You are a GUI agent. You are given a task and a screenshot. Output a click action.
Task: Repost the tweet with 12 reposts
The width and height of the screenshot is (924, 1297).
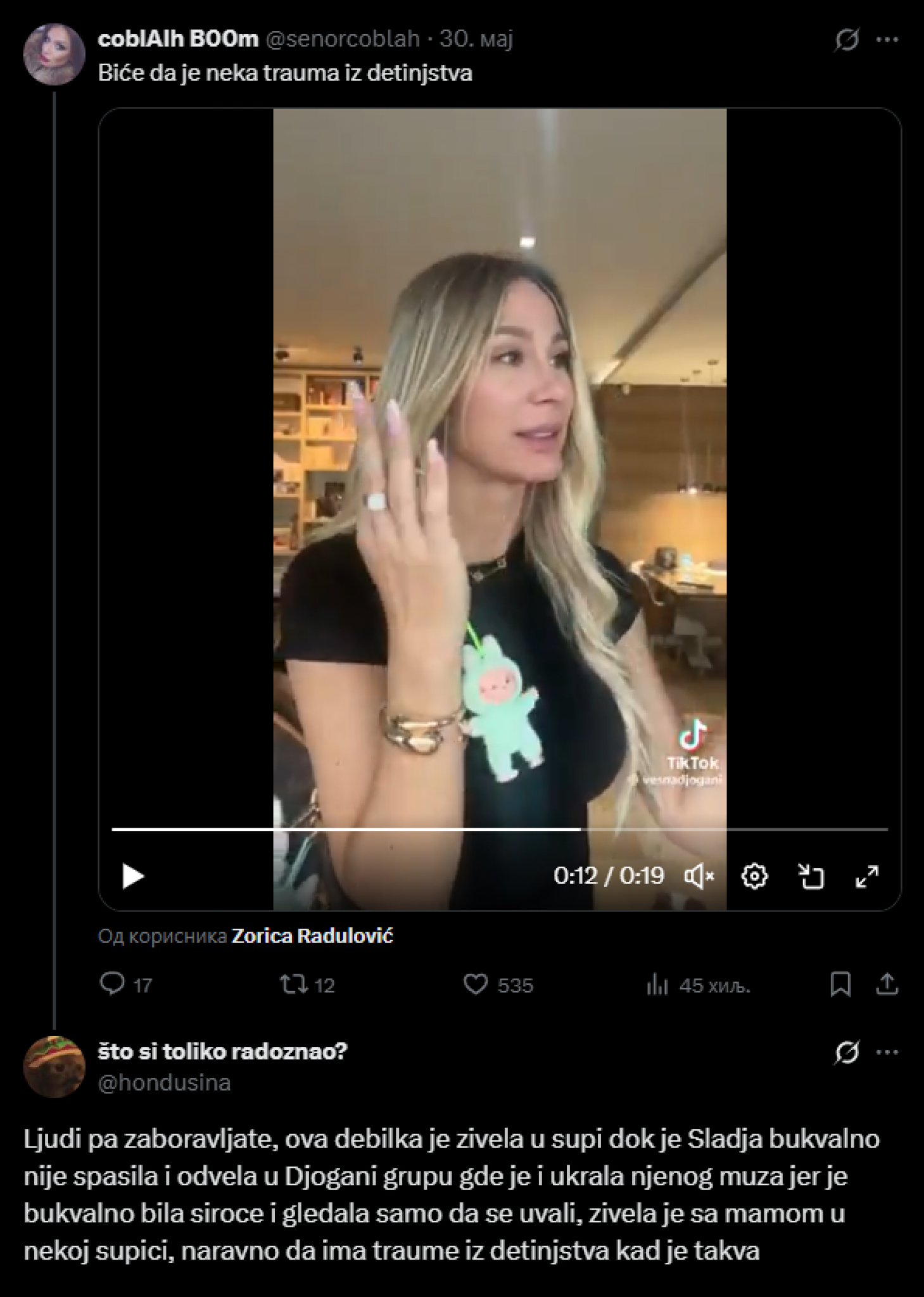pos(294,985)
